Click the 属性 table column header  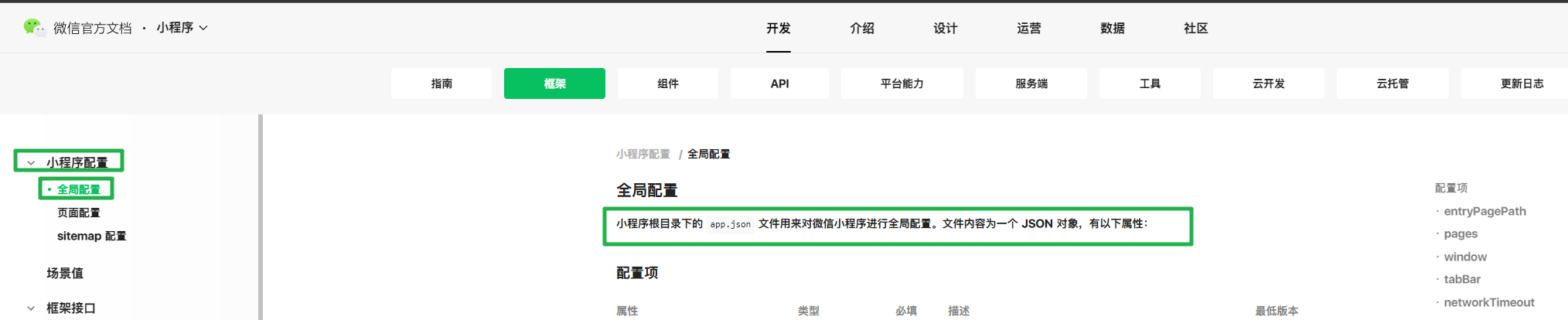627,311
